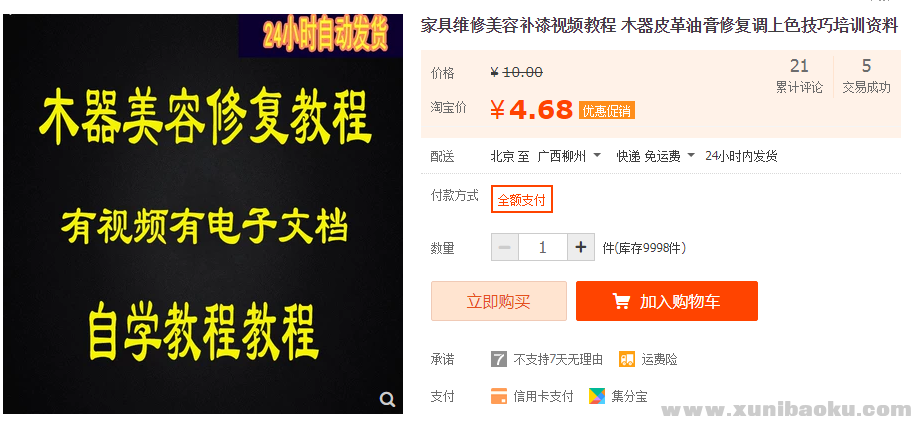The image size is (914, 422).
Task: Click the 立即购买 buy now button
Action: pyautogui.click(x=499, y=301)
